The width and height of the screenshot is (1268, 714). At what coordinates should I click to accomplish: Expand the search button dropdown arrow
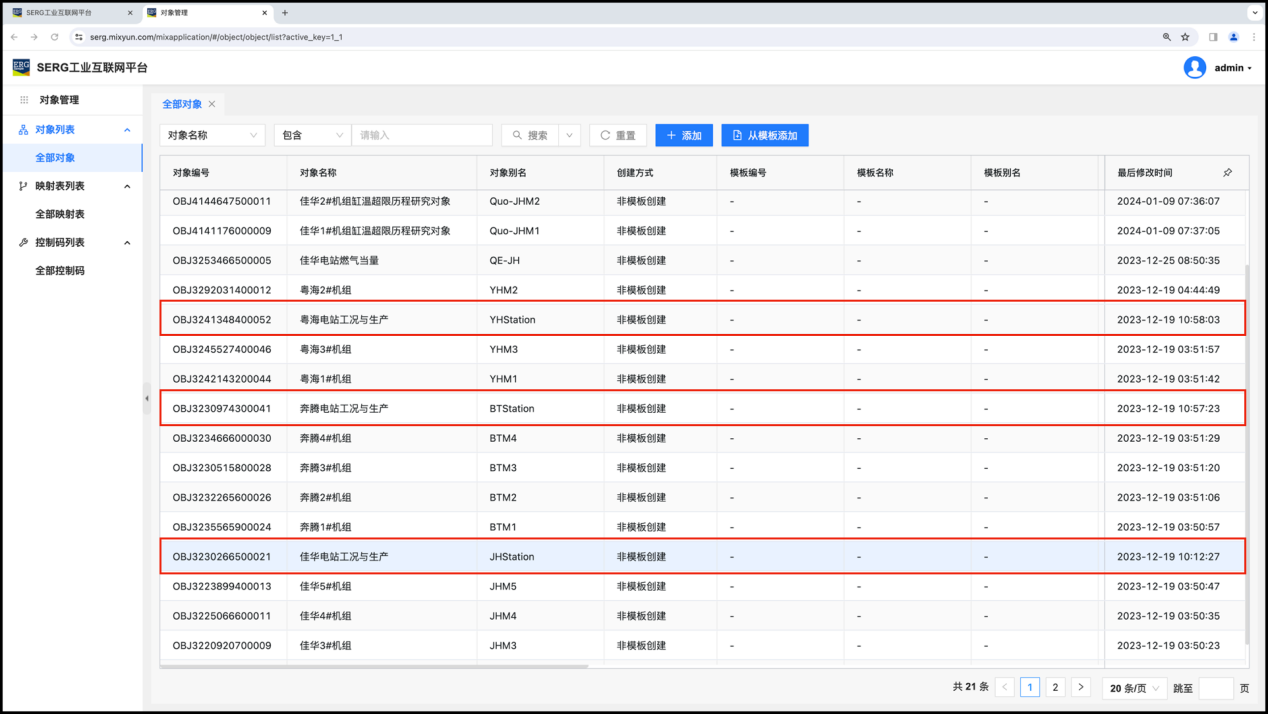(x=569, y=135)
